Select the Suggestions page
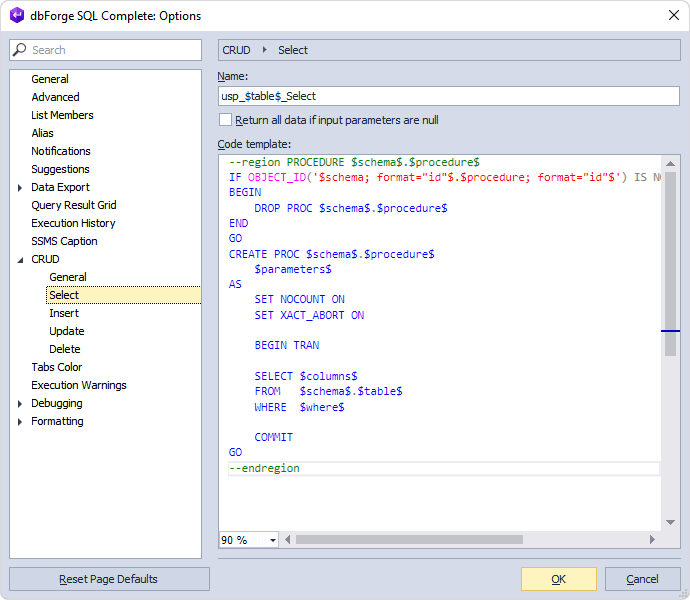The image size is (690, 600). [60, 169]
